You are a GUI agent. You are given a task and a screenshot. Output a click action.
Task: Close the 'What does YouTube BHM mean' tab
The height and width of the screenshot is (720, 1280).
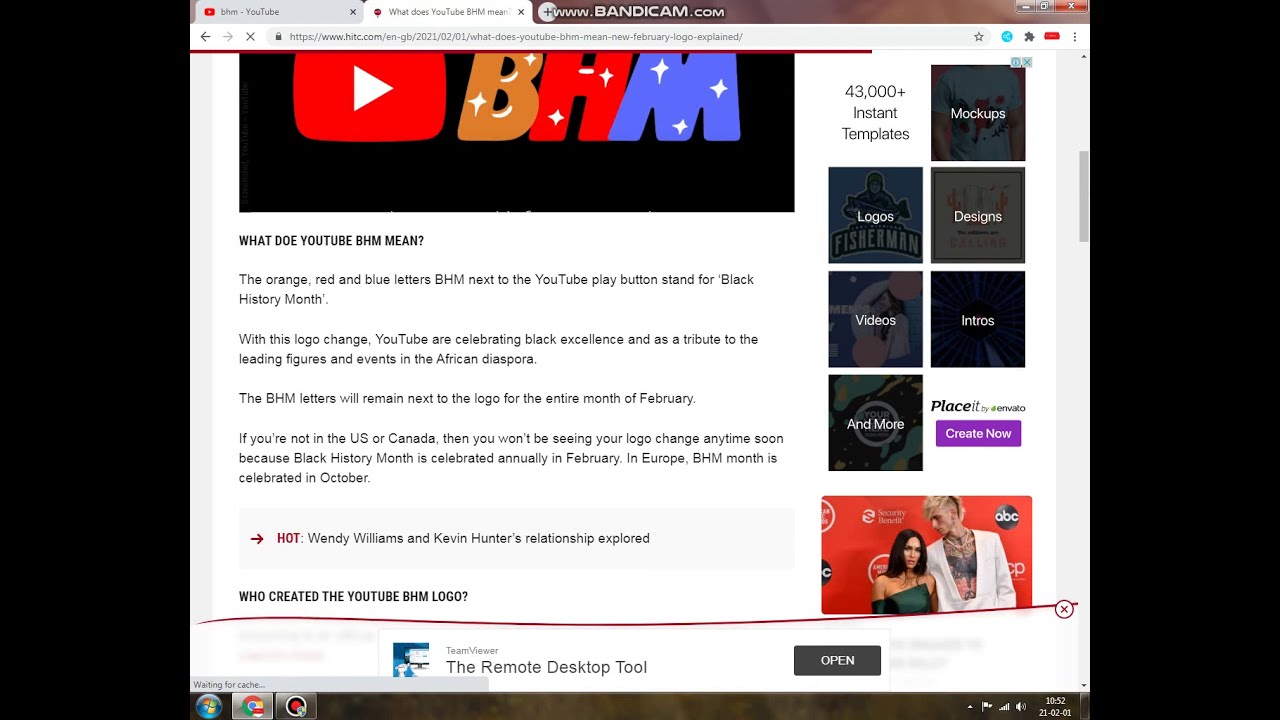(x=520, y=12)
